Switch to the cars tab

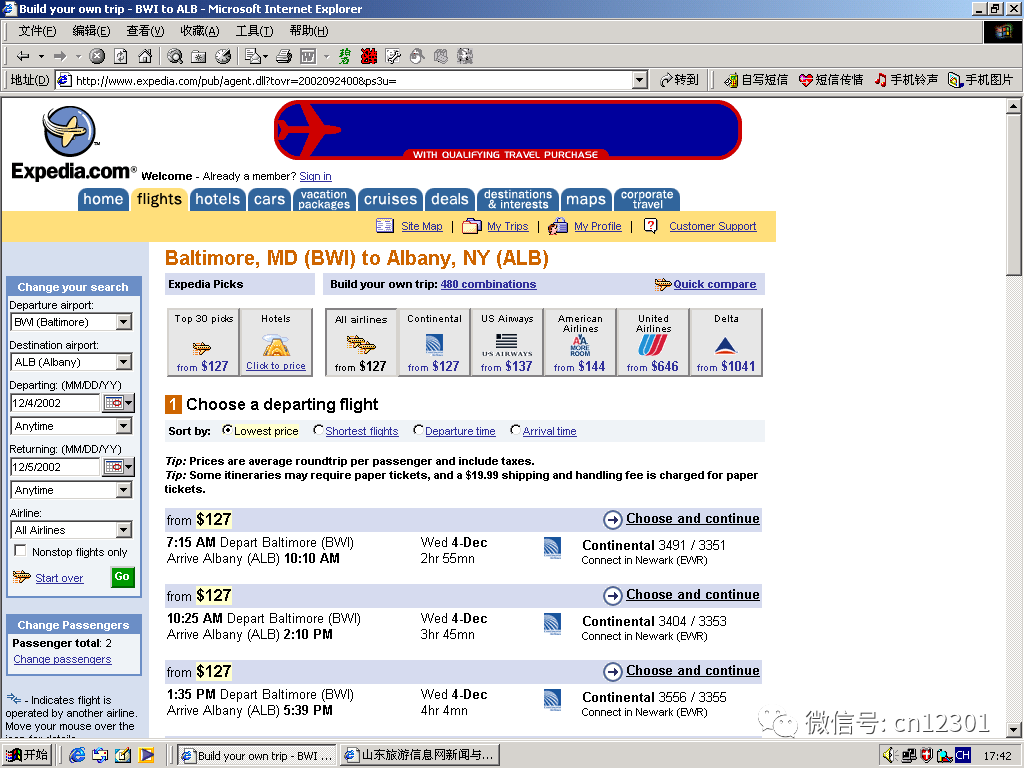click(x=269, y=199)
